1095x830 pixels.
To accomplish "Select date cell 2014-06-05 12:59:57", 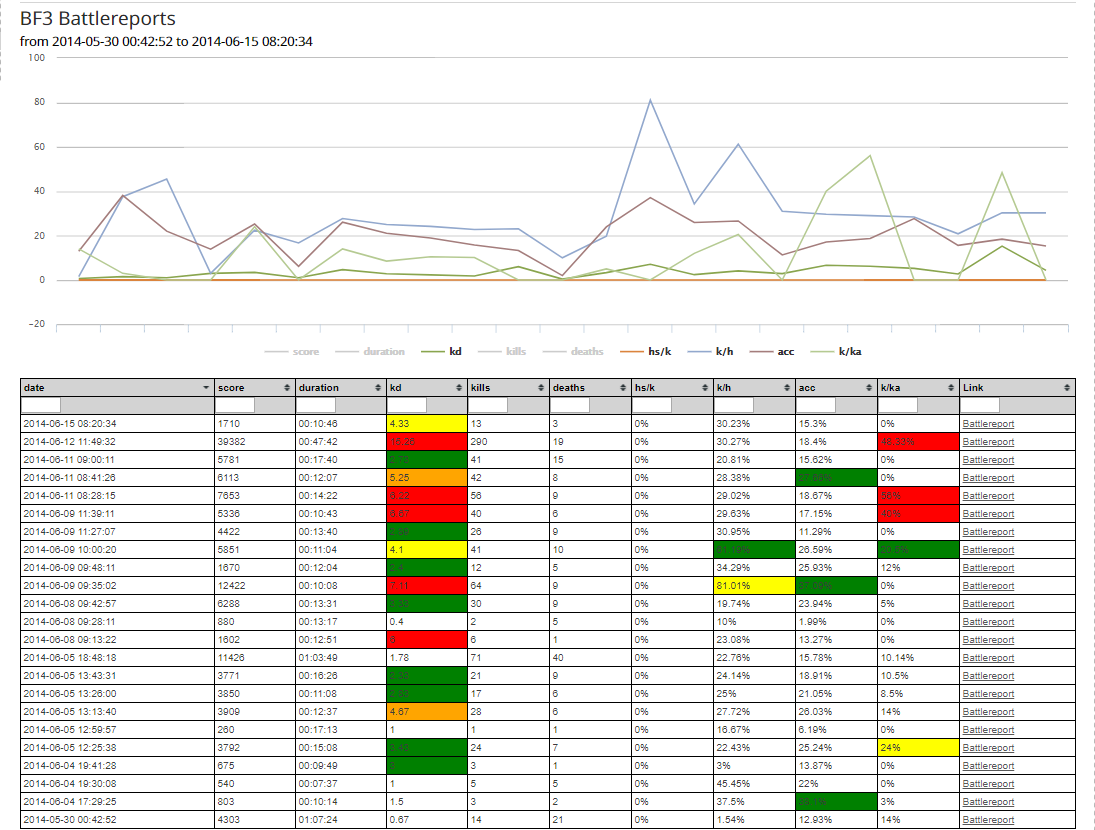I will (117, 730).
